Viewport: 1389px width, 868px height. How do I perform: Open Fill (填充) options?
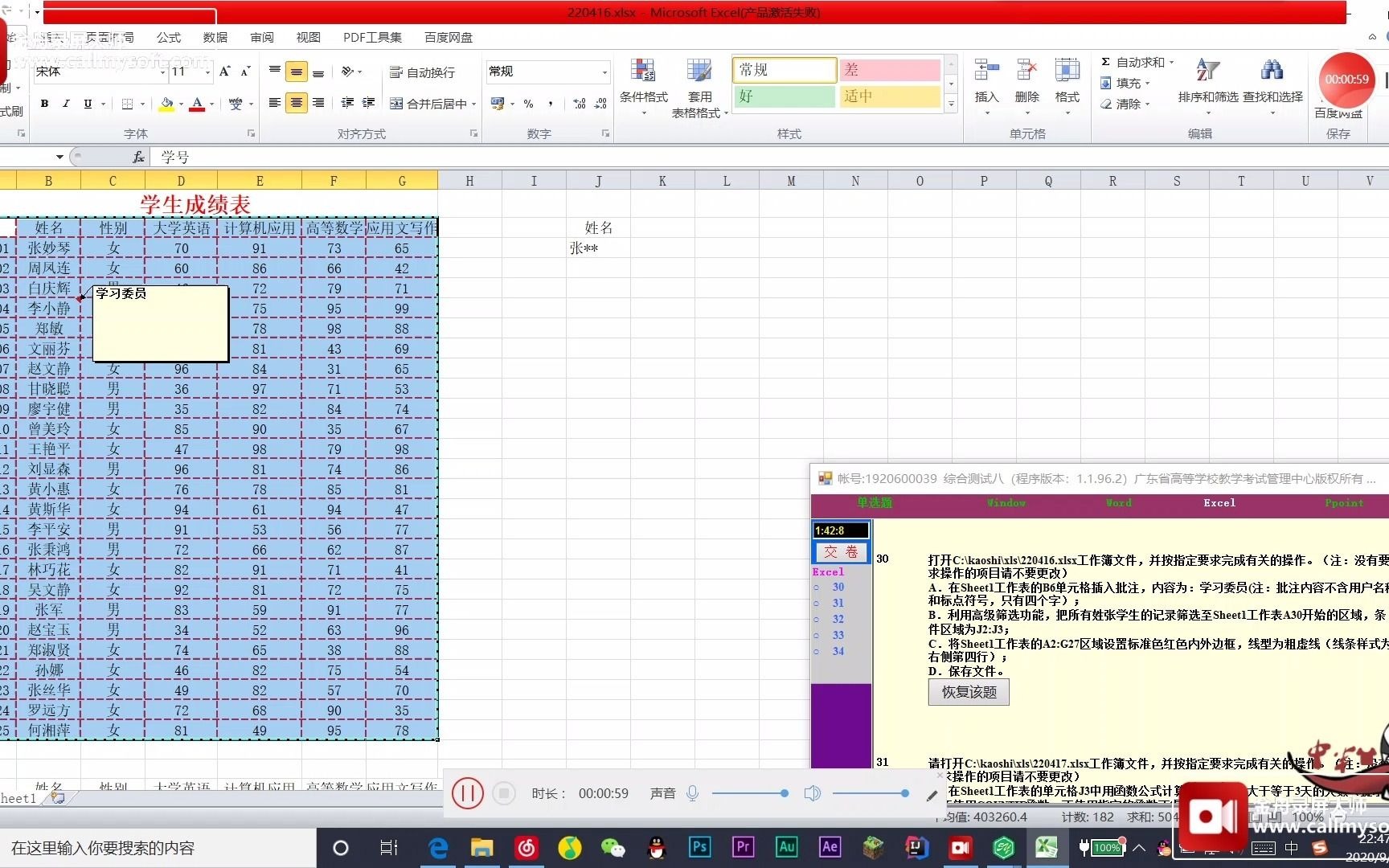tap(1125, 83)
